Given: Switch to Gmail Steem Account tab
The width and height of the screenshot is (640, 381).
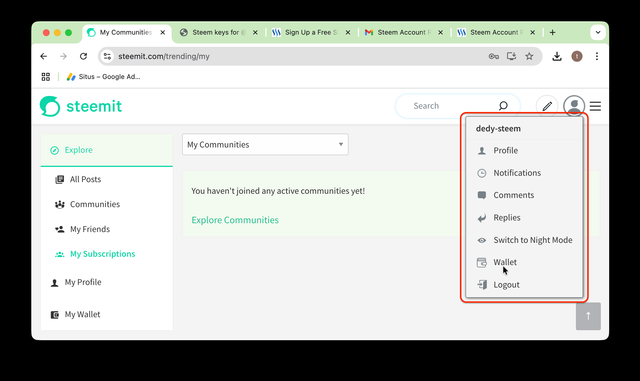Looking at the screenshot, I should [404, 32].
